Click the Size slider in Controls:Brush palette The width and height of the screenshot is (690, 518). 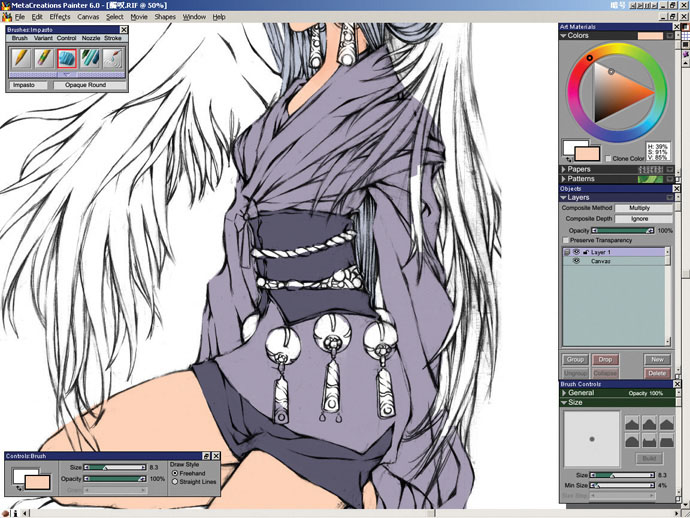pos(115,467)
